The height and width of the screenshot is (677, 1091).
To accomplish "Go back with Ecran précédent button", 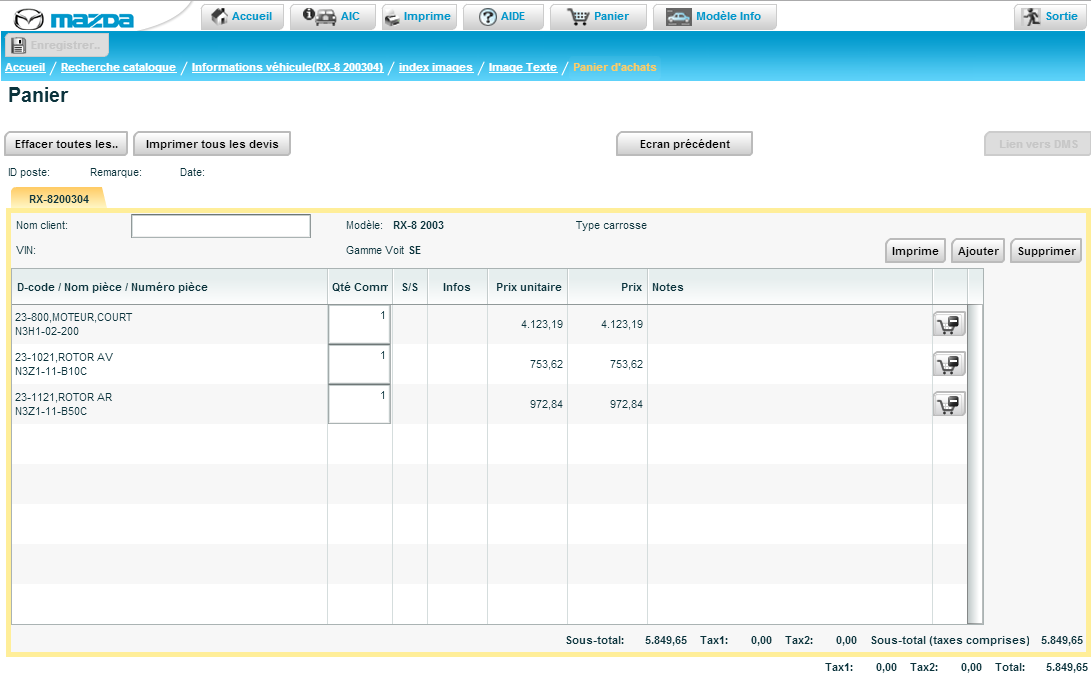I will point(684,144).
